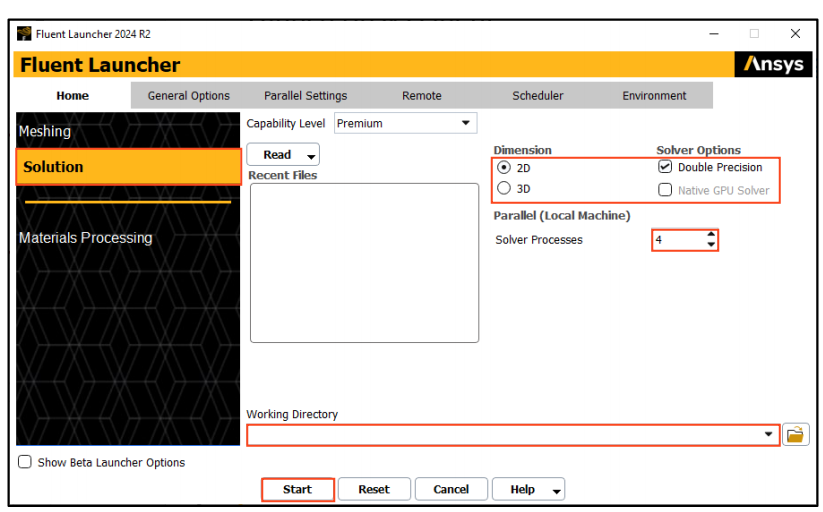Expand the Help button dropdown arrow

[x=556, y=491]
